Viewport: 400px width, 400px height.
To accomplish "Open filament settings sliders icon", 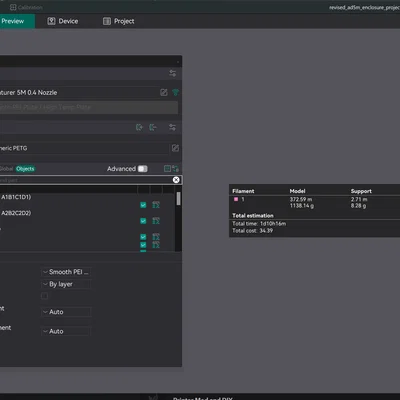I will point(172,127).
